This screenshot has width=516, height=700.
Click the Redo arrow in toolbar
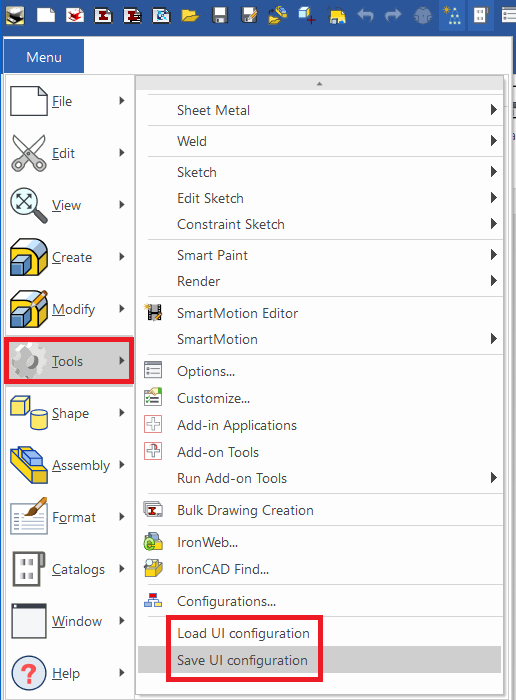pyautogui.click(x=393, y=16)
